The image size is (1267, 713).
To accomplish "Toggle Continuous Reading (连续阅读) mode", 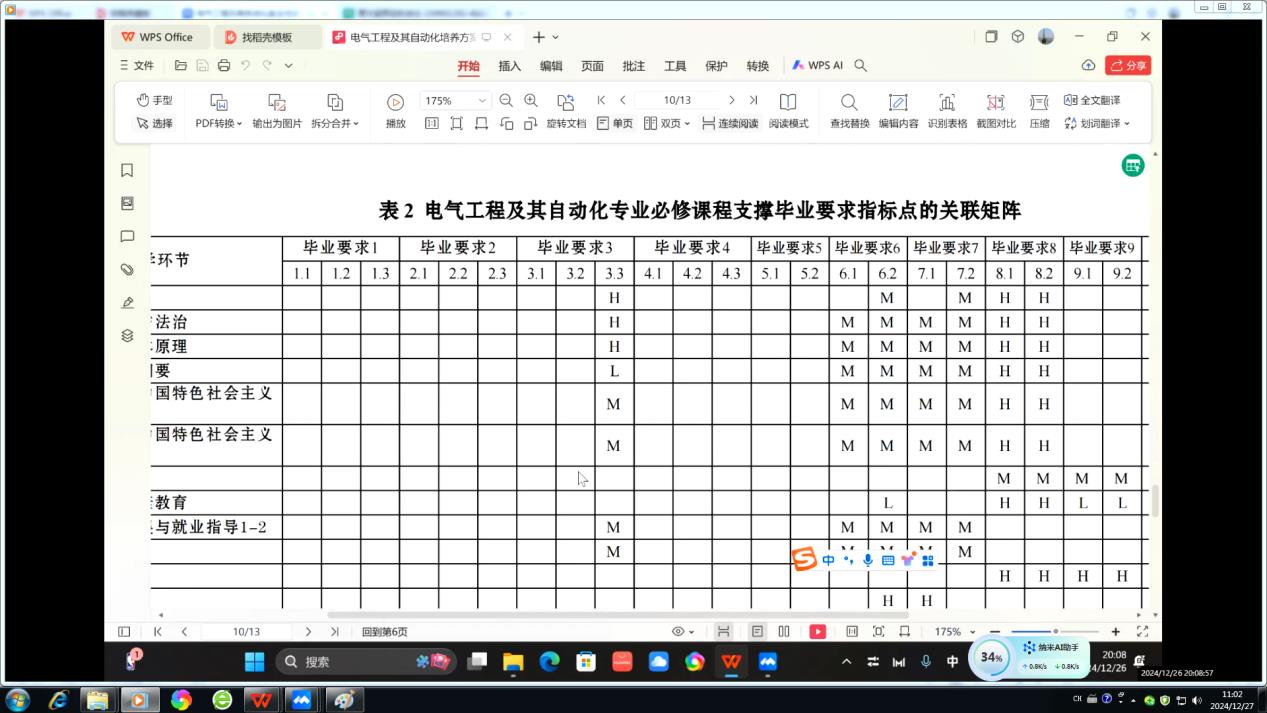I will [x=730, y=124].
